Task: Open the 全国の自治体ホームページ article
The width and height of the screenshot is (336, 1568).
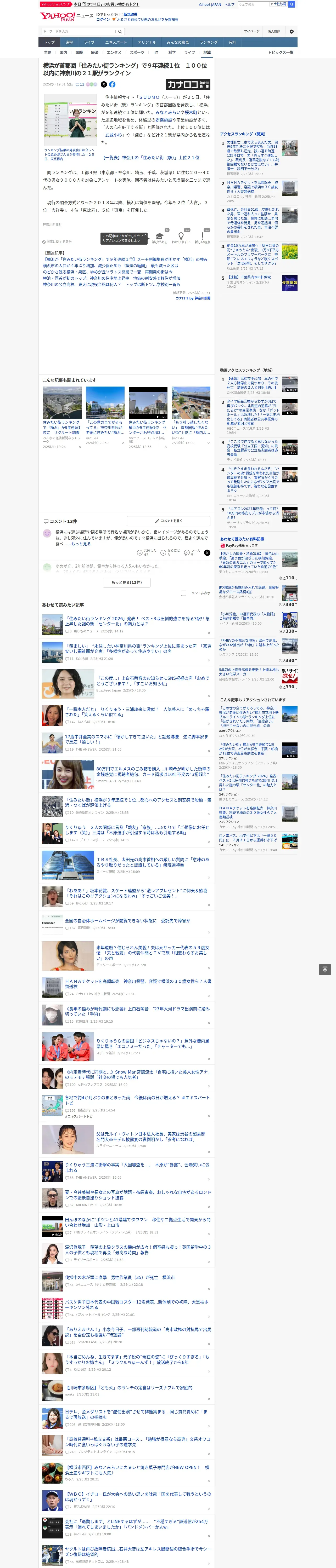Action: (x=127, y=920)
